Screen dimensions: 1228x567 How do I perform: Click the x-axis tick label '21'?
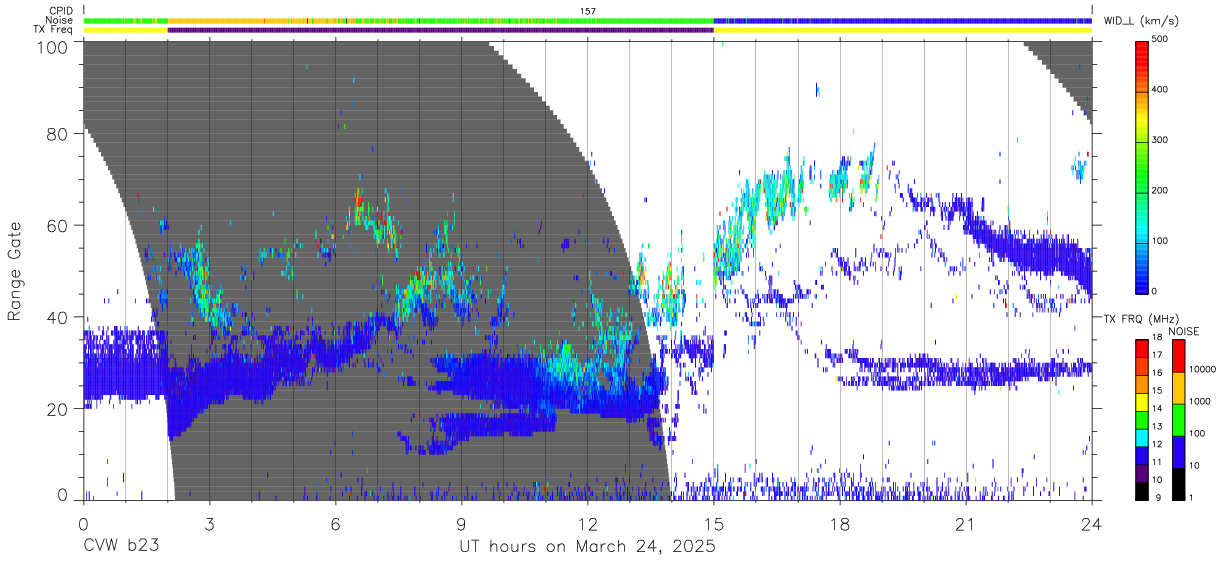[966, 524]
